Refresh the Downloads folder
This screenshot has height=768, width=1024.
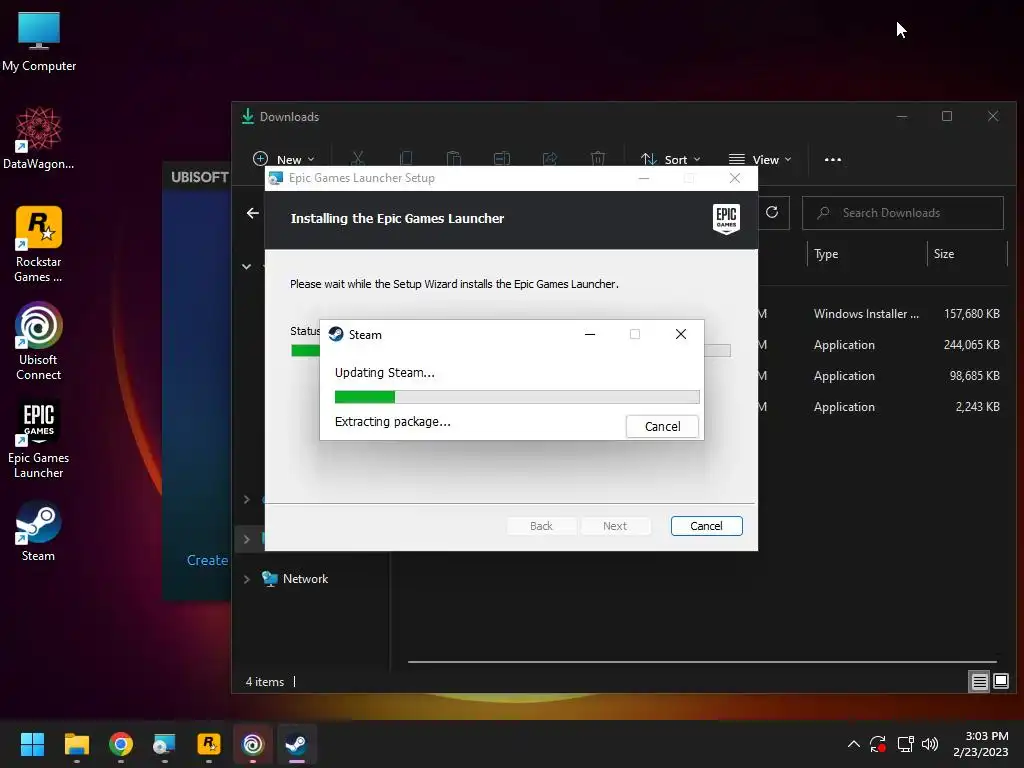point(772,212)
